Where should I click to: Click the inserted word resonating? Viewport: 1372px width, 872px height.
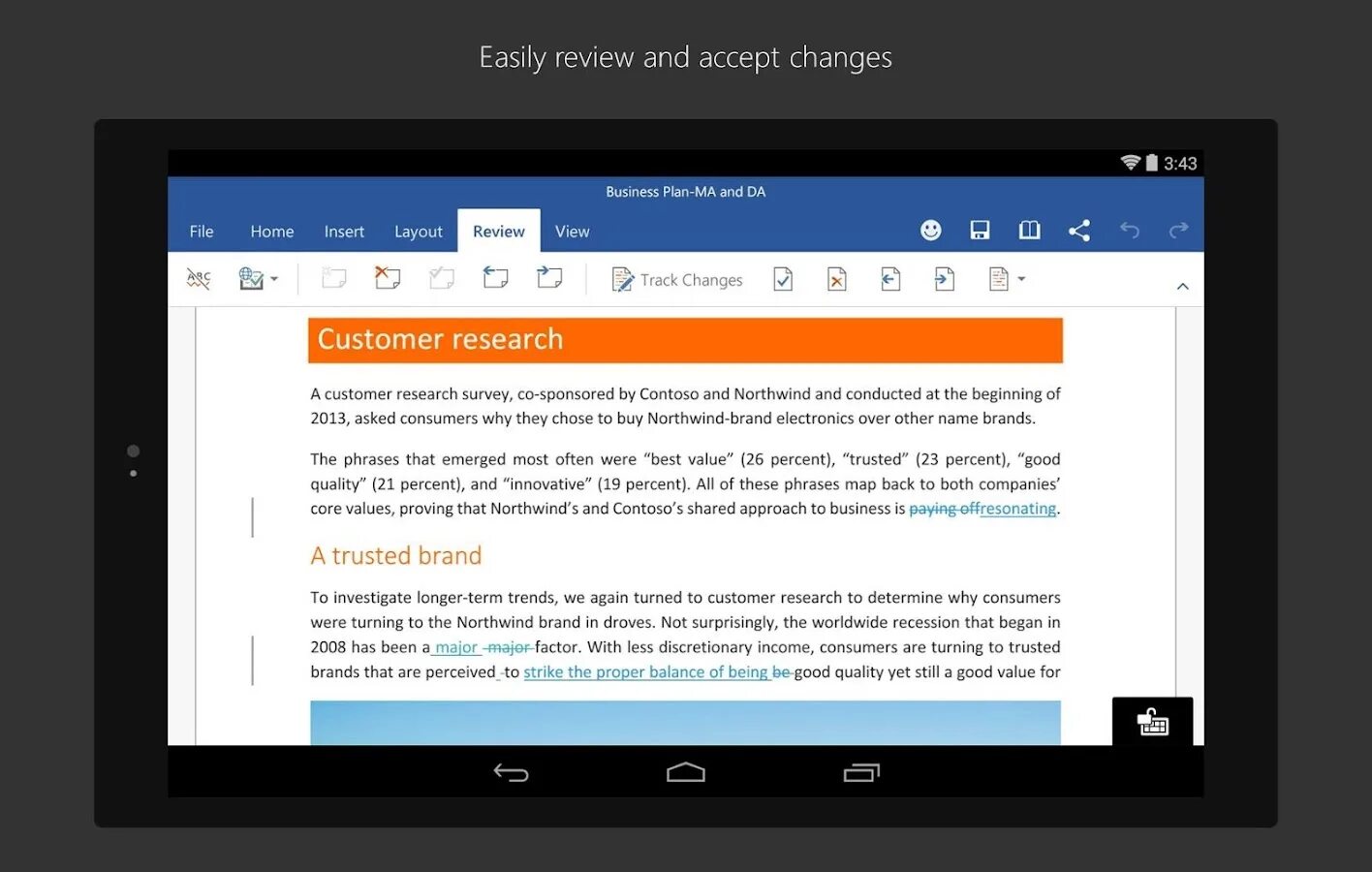1017,509
